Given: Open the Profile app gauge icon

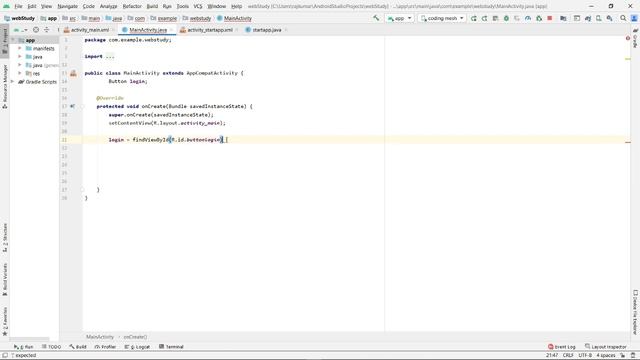Looking at the screenshot, I should tap(528, 18).
